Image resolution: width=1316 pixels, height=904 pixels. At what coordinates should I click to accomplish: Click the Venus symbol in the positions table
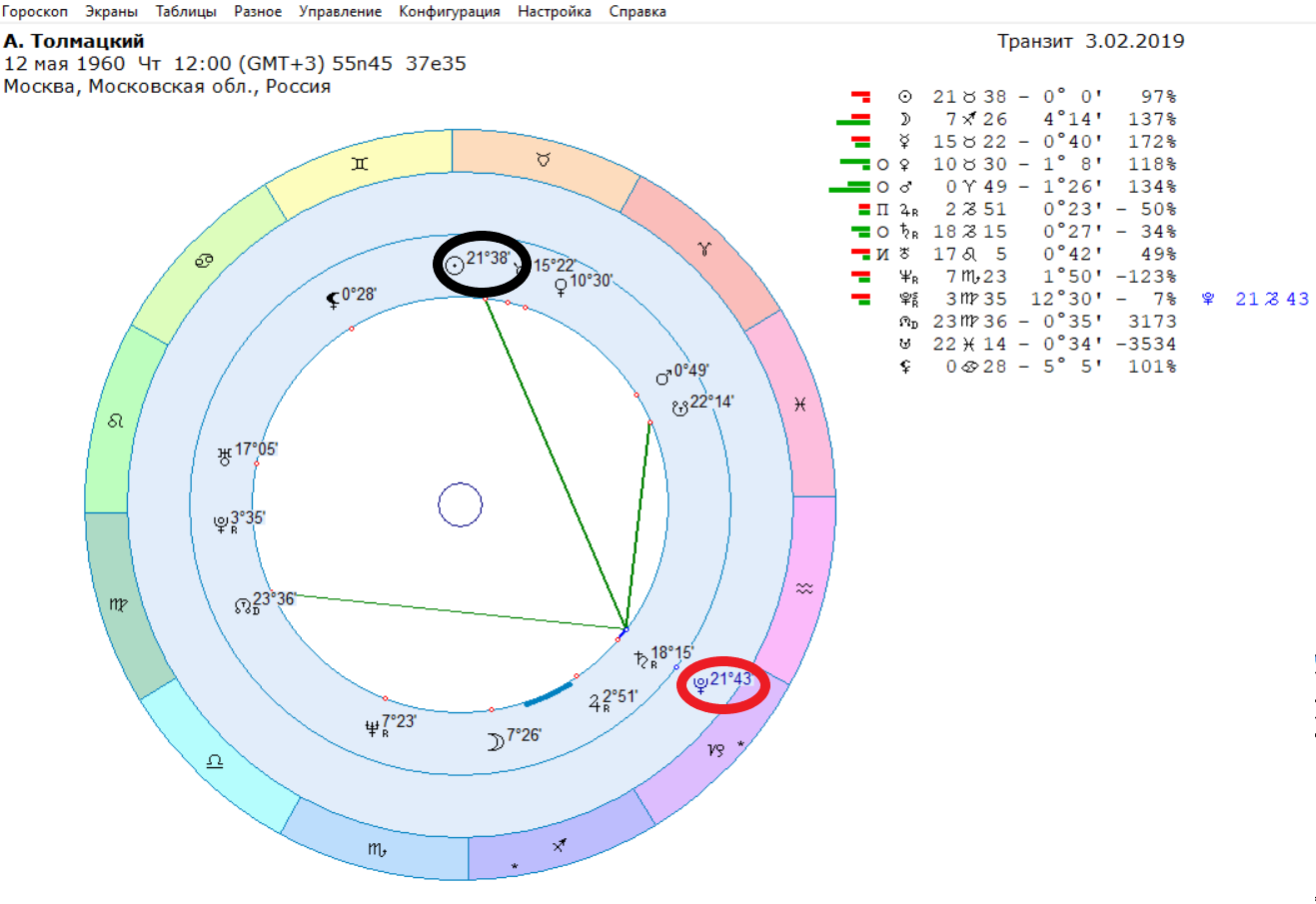pyautogui.click(x=905, y=165)
